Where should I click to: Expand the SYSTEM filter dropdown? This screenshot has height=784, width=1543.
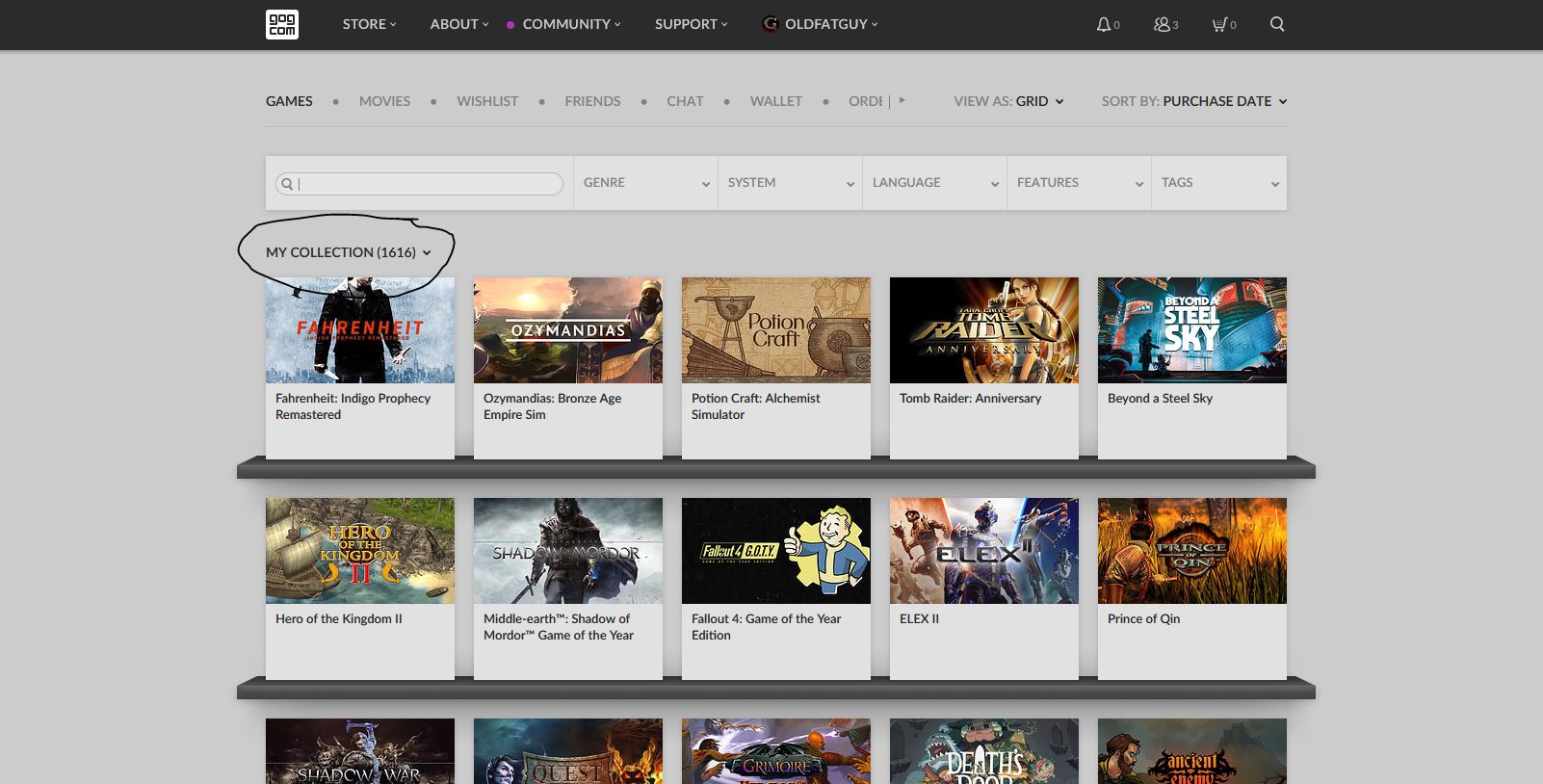click(790, 183)
